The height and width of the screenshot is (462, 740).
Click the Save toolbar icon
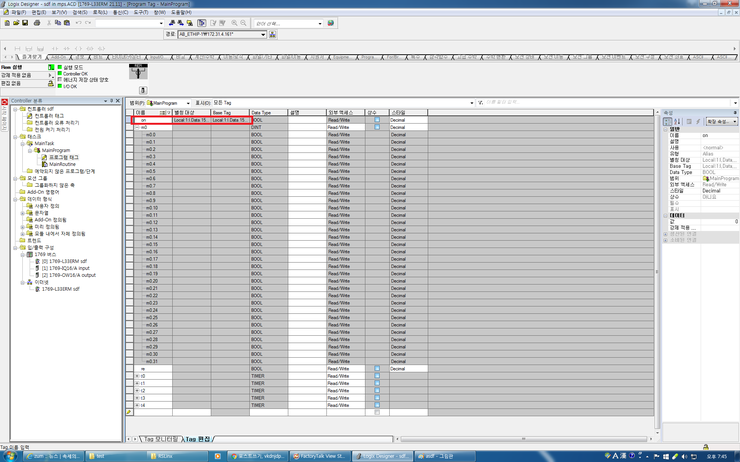point(25,23)
